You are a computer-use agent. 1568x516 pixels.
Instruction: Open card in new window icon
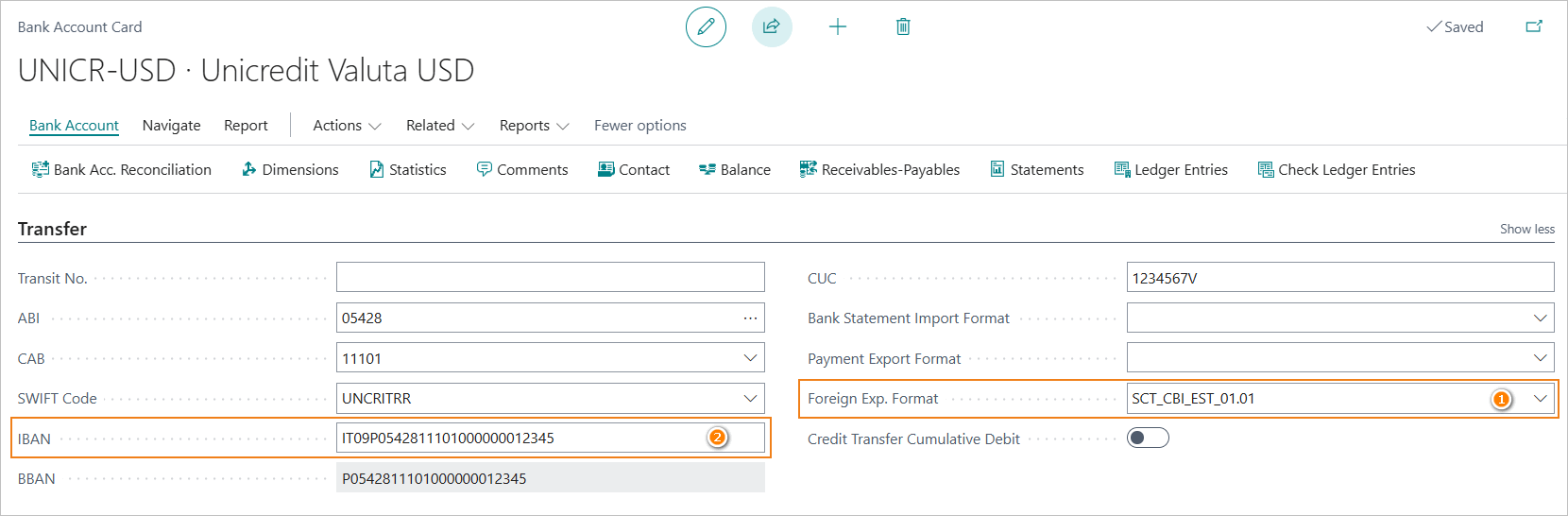point(1534,26)
